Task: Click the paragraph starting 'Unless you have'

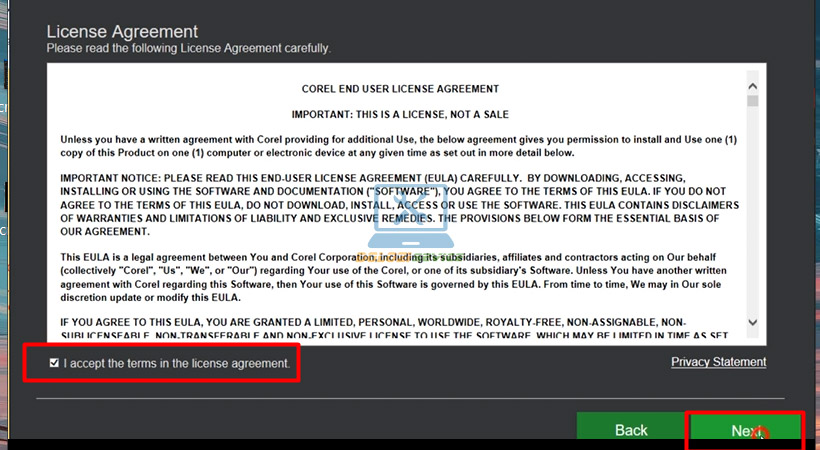Action: point(400,145)
